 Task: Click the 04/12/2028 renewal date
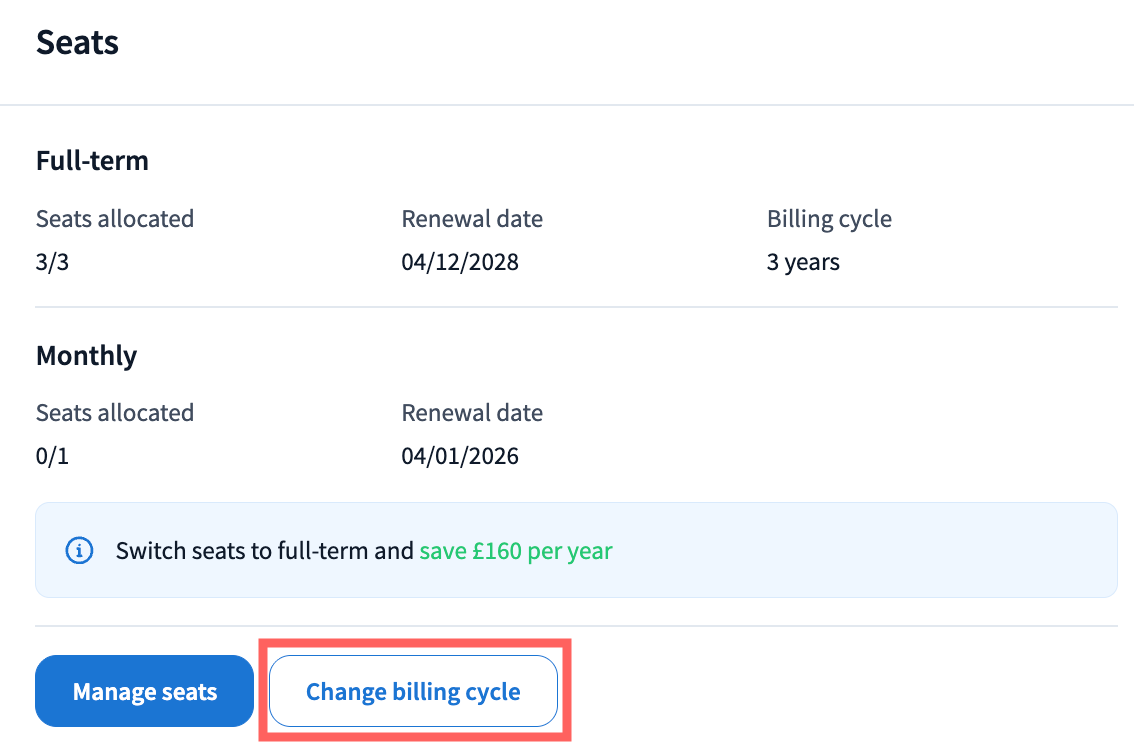click(460, 263)
